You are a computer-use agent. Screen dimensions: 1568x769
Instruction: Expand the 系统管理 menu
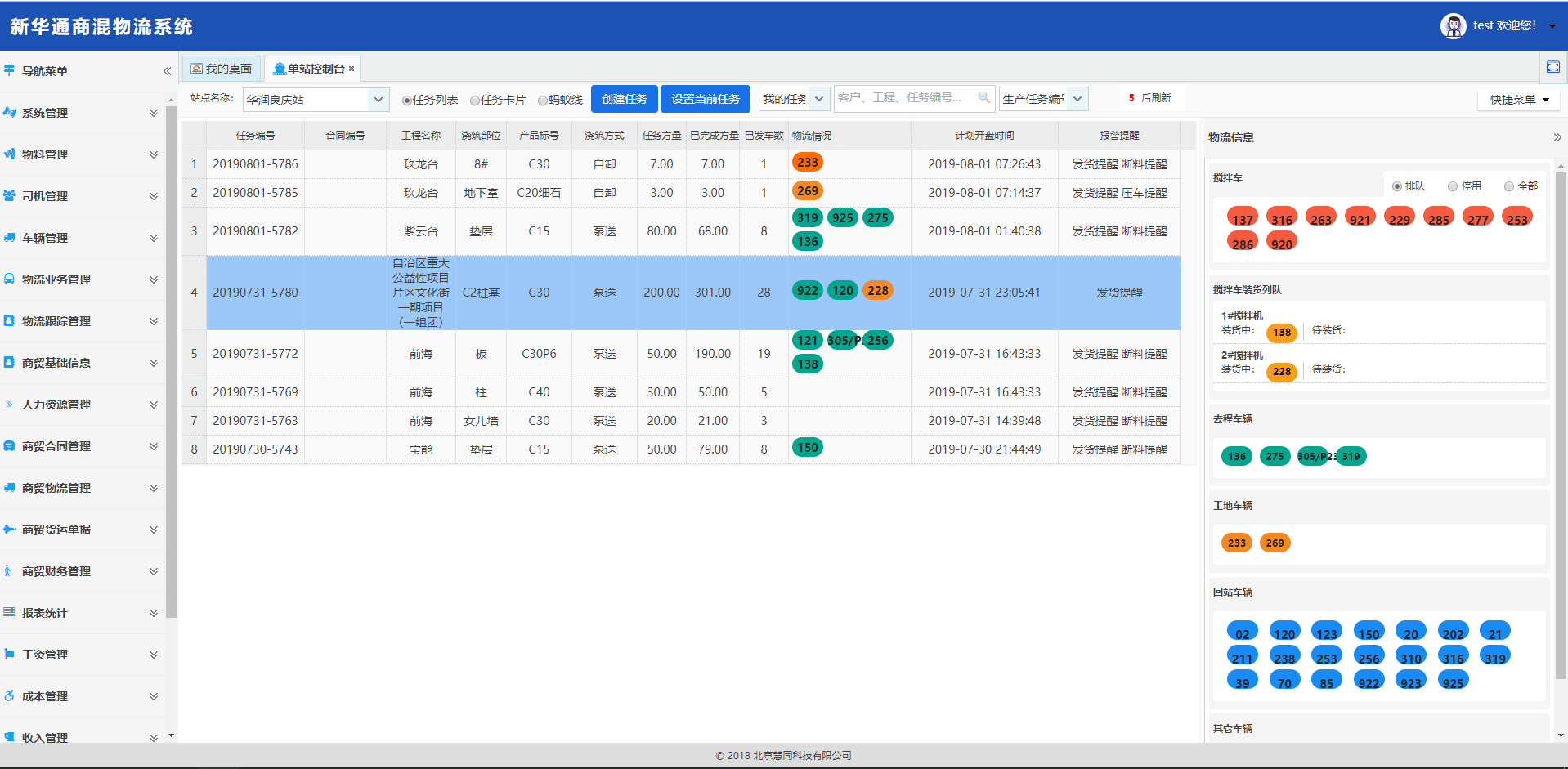tap(82, 113)
